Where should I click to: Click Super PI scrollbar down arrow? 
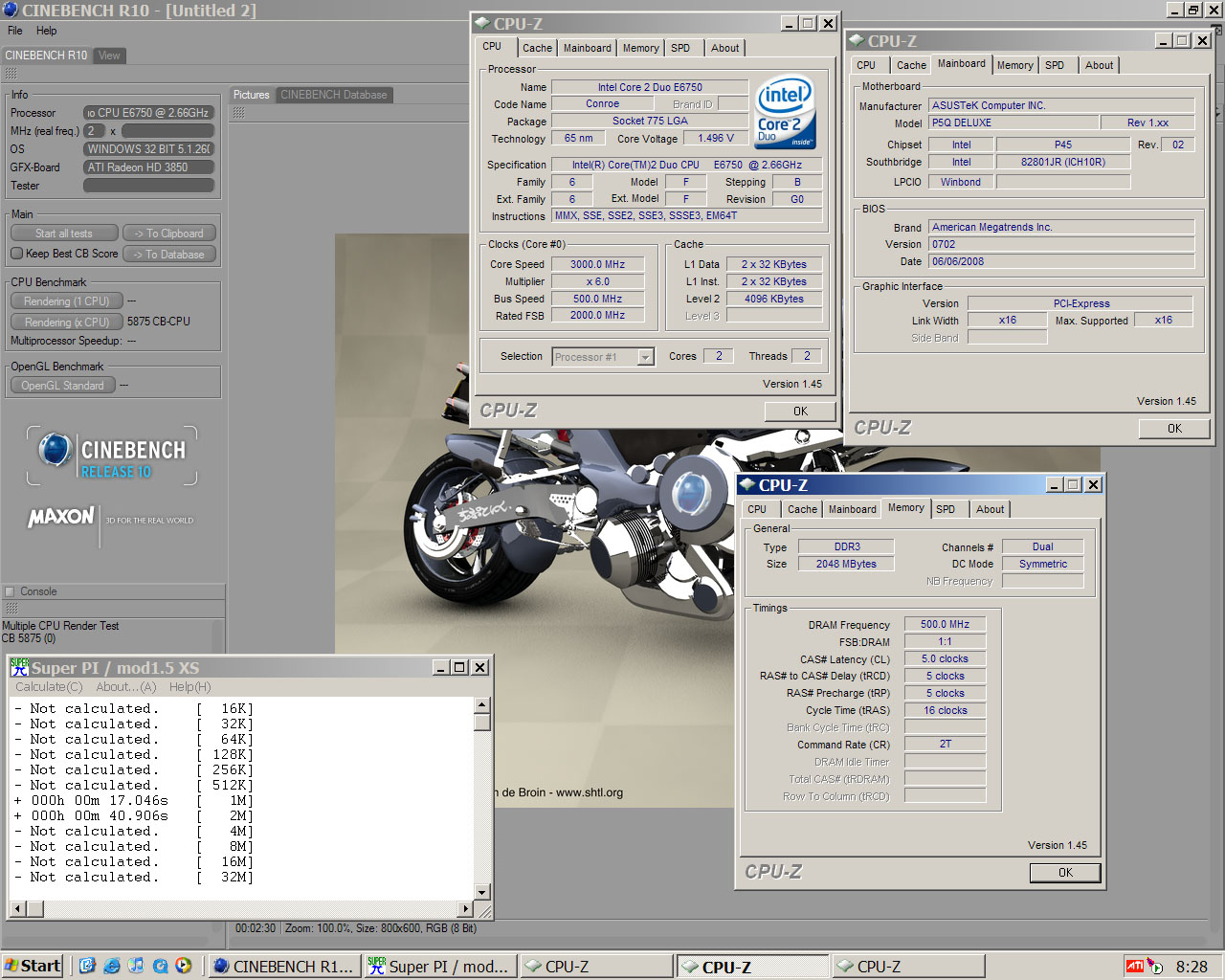point(481,892)
